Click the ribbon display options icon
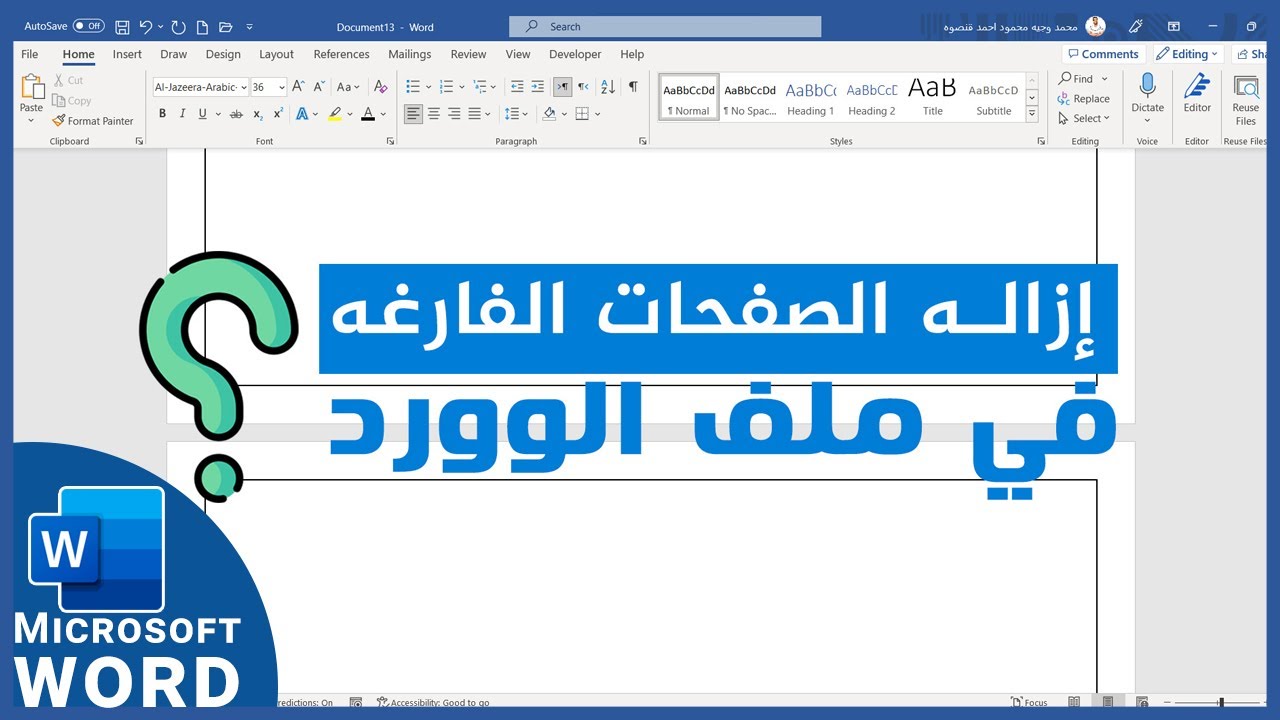The width and height of the screenshot is (1280, 720). pos(1174,27)
